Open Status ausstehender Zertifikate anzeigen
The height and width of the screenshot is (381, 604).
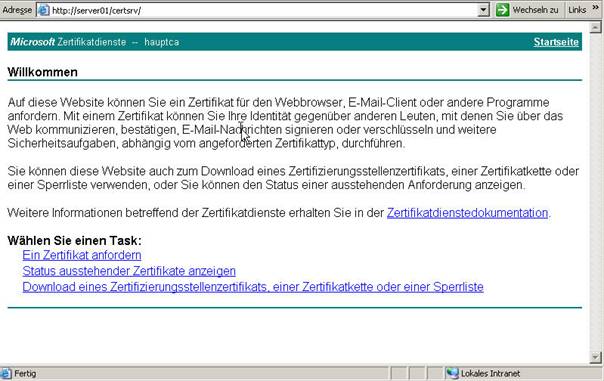point(129,271)
